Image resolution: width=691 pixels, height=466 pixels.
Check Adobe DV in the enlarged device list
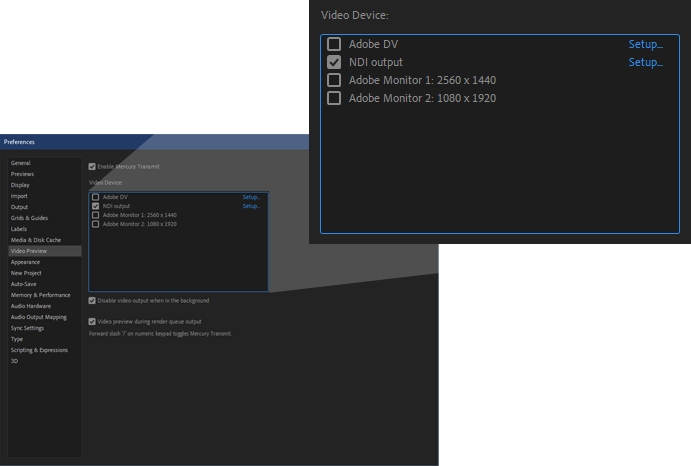coord(334,44)
